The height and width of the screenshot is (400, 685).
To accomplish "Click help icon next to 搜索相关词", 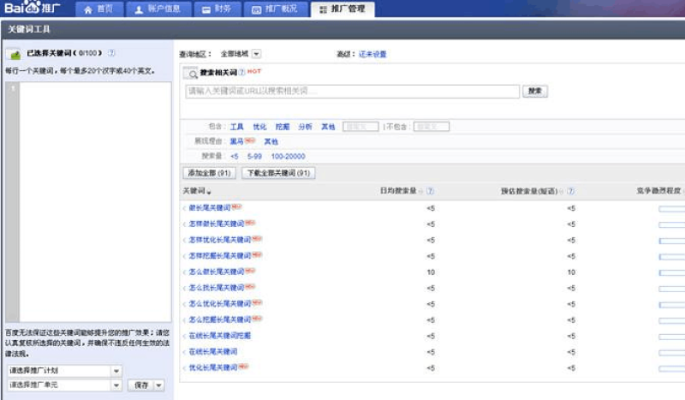I will (242, 72).
